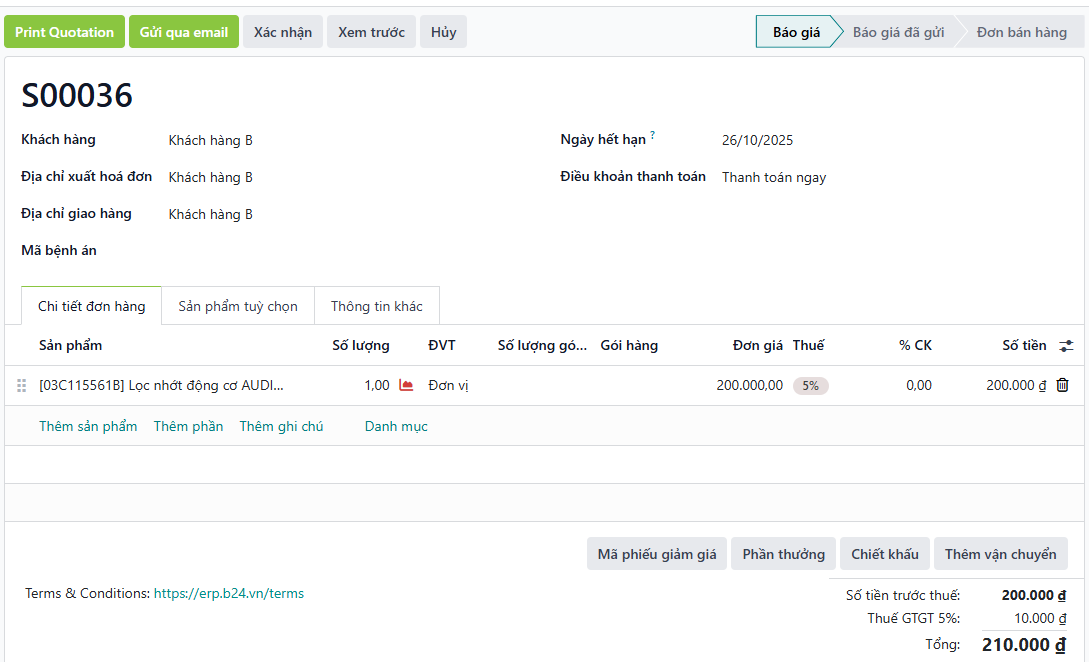Cancel the quotation with Hủy

pos(443,32)
